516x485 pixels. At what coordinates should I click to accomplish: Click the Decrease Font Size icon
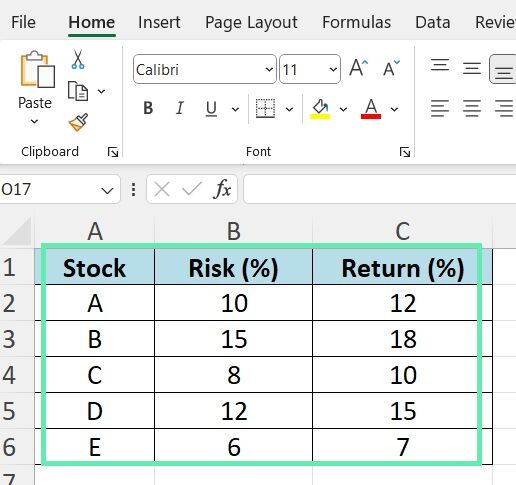391,68
